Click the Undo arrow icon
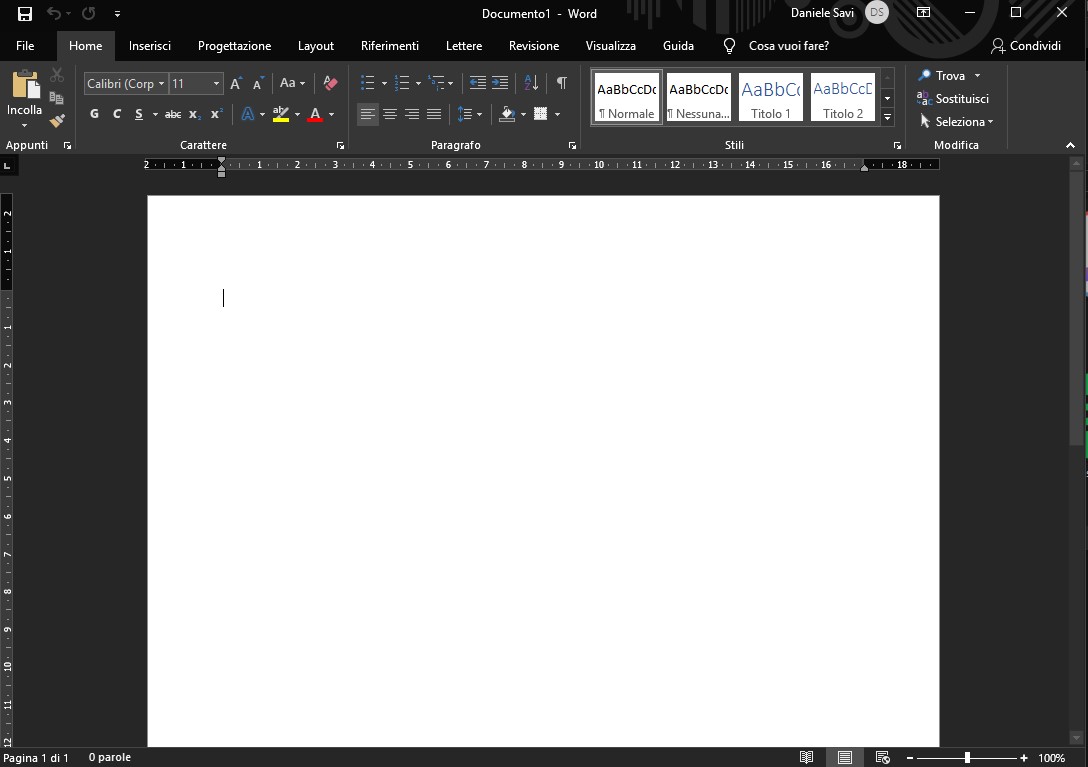Screen dimensions: 1088x767 point(53,13)
